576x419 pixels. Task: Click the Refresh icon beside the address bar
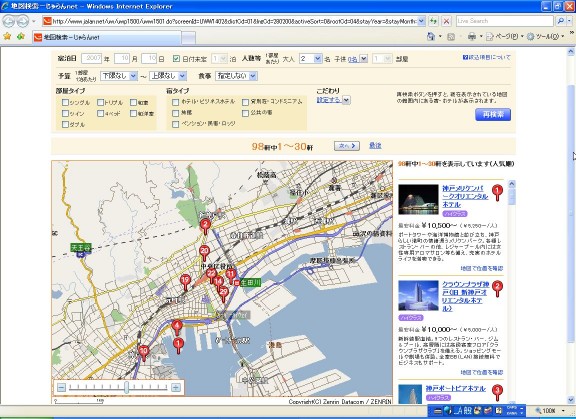click(x=433, y=21)
